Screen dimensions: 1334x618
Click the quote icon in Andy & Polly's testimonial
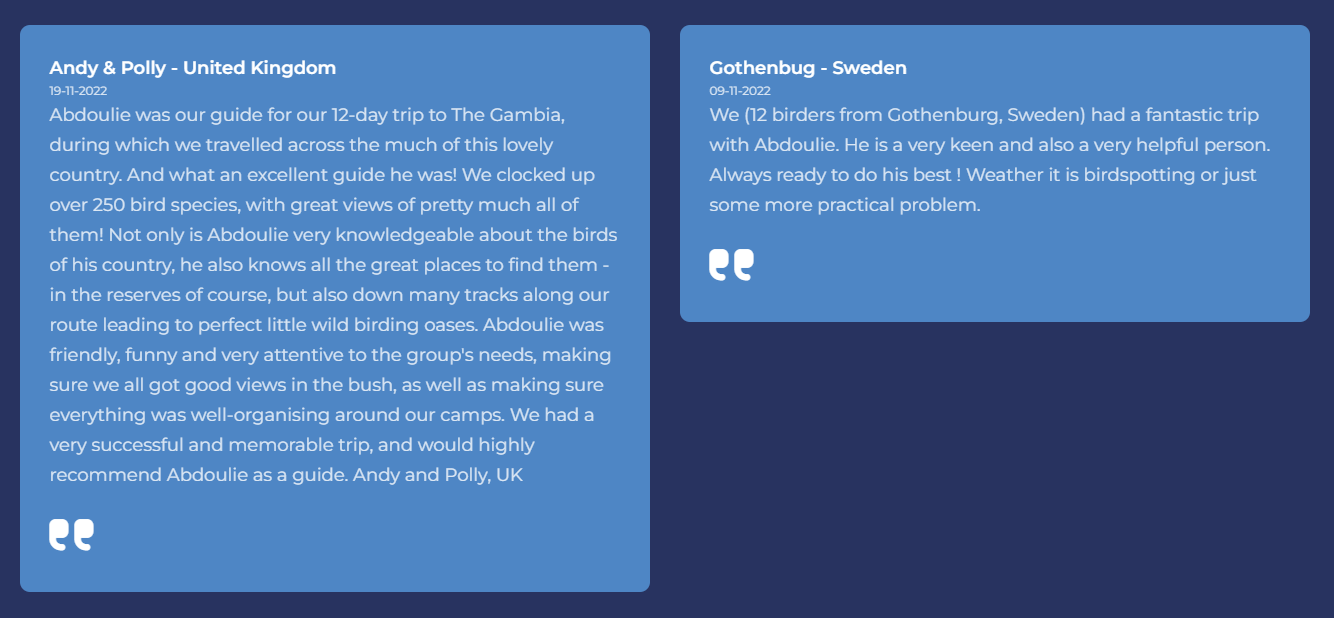click(71, 535)
